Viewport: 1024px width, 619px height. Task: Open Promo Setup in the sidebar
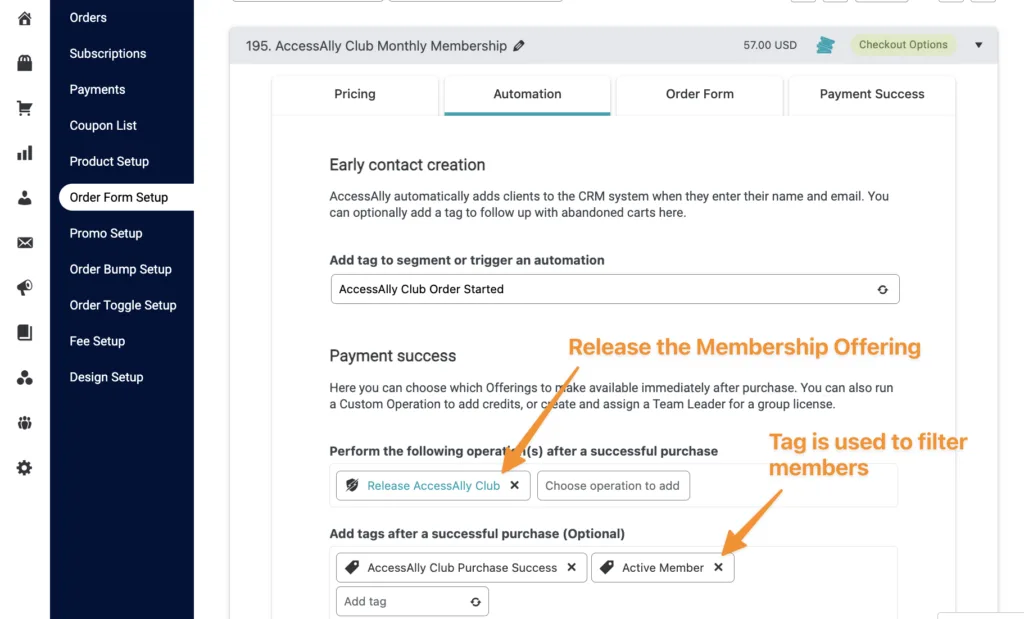coord(106,233)
